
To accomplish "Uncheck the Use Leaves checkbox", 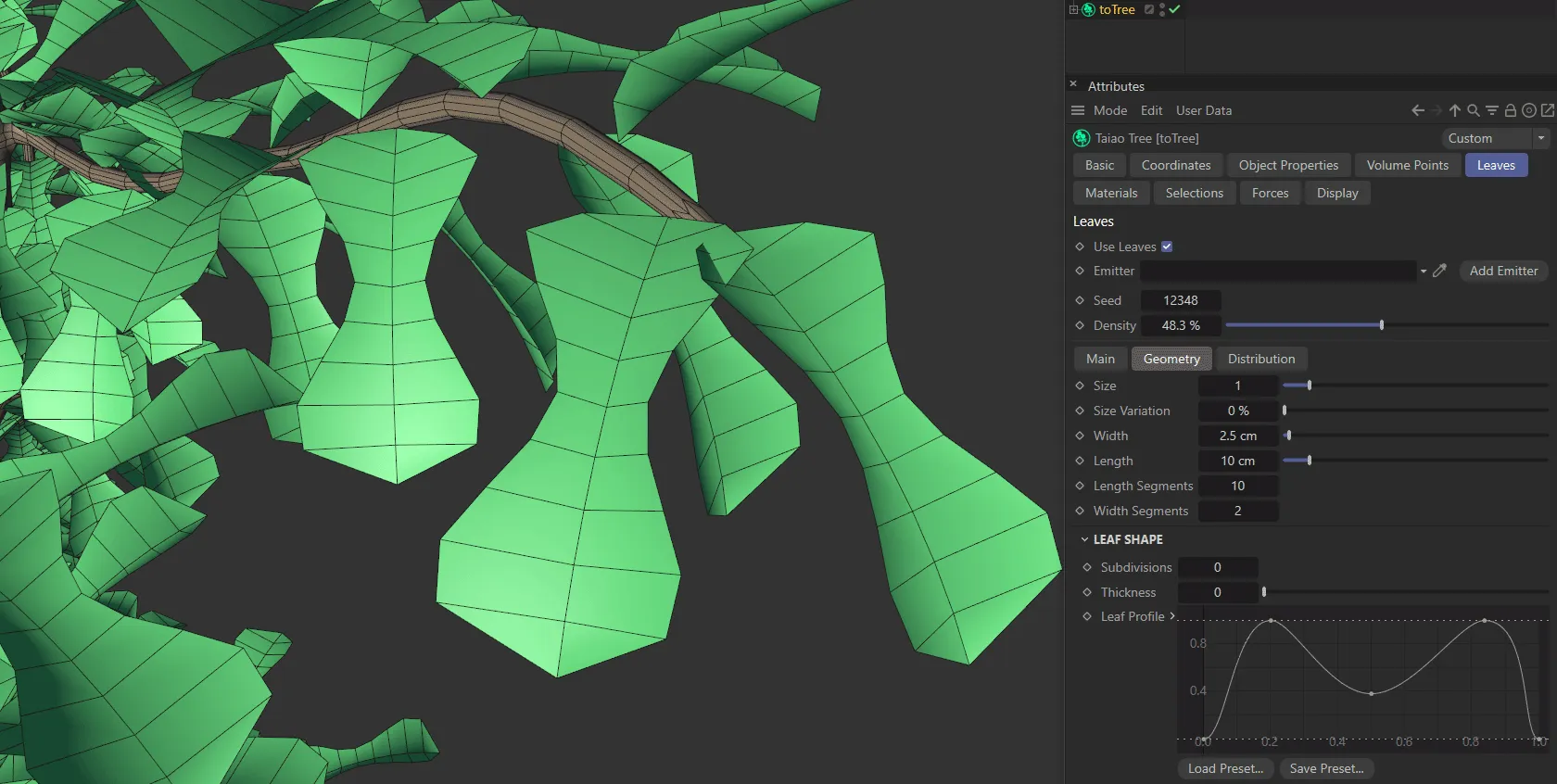I will click(x=1167, y=247).
